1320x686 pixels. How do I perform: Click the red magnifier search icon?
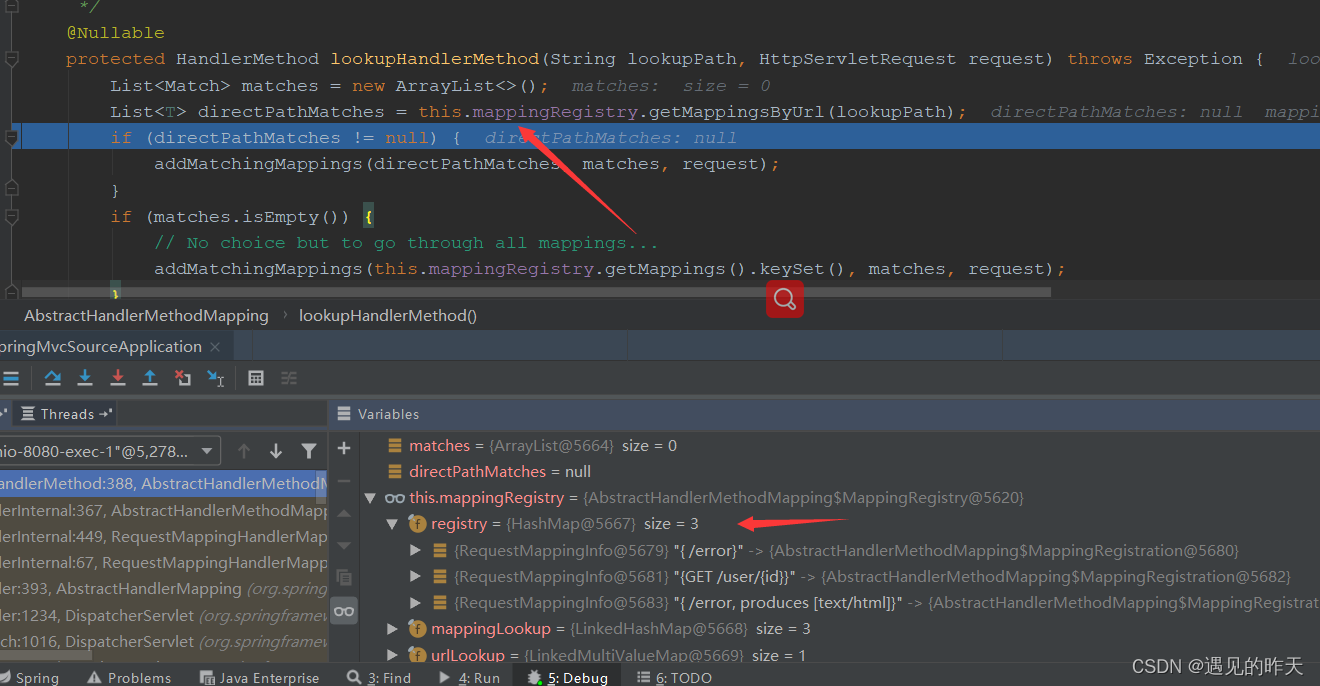point(785,298)
